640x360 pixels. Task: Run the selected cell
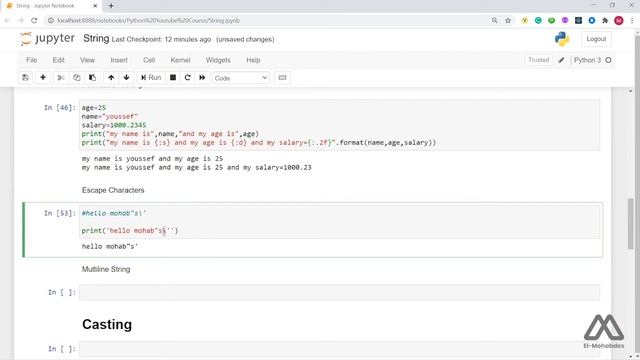click(x=151, y=78)
